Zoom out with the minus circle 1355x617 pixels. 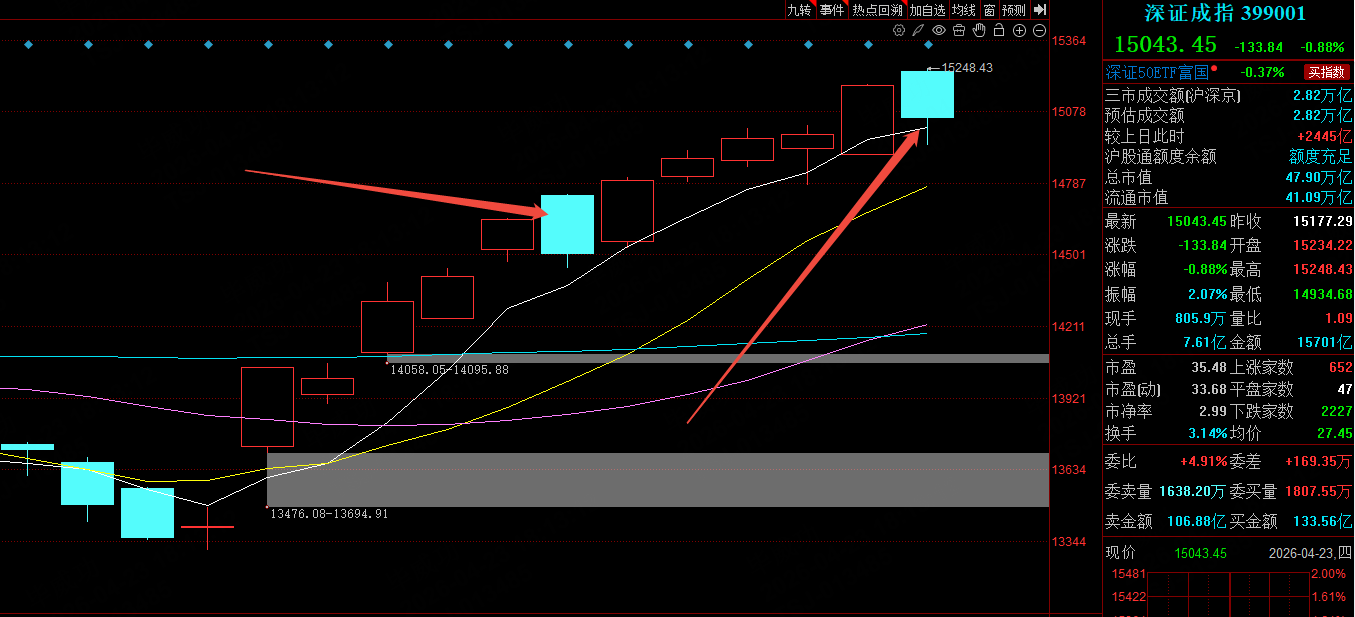[x=1039, y=30]
